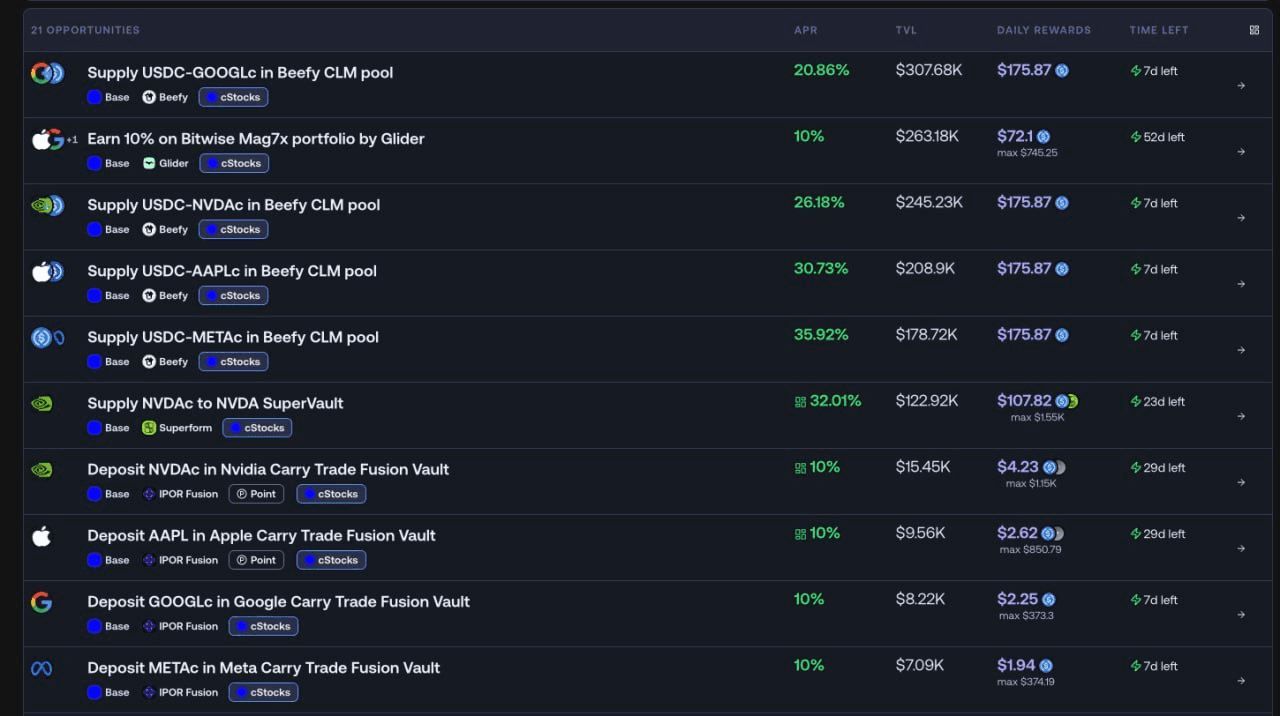This screenshot has width=1280, height=716.
Task: Click Base tag in USDC-AAPLc row
Action: click(108, 296)
